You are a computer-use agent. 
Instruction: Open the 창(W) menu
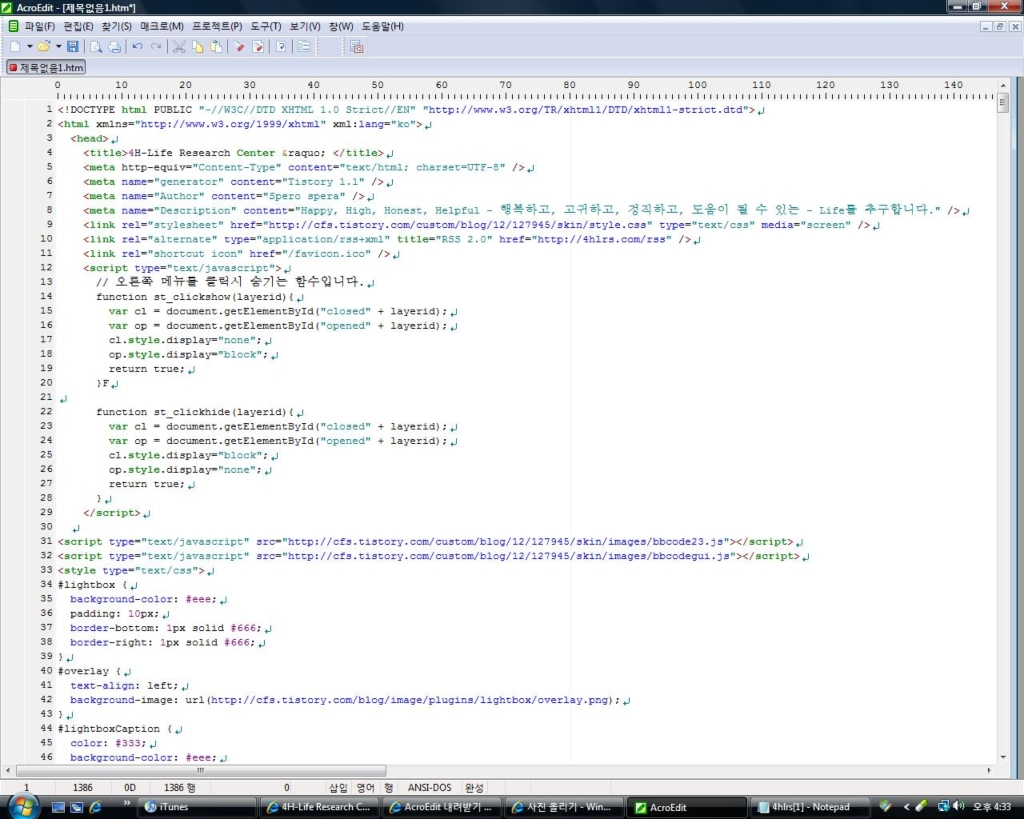tap(341, 26)
